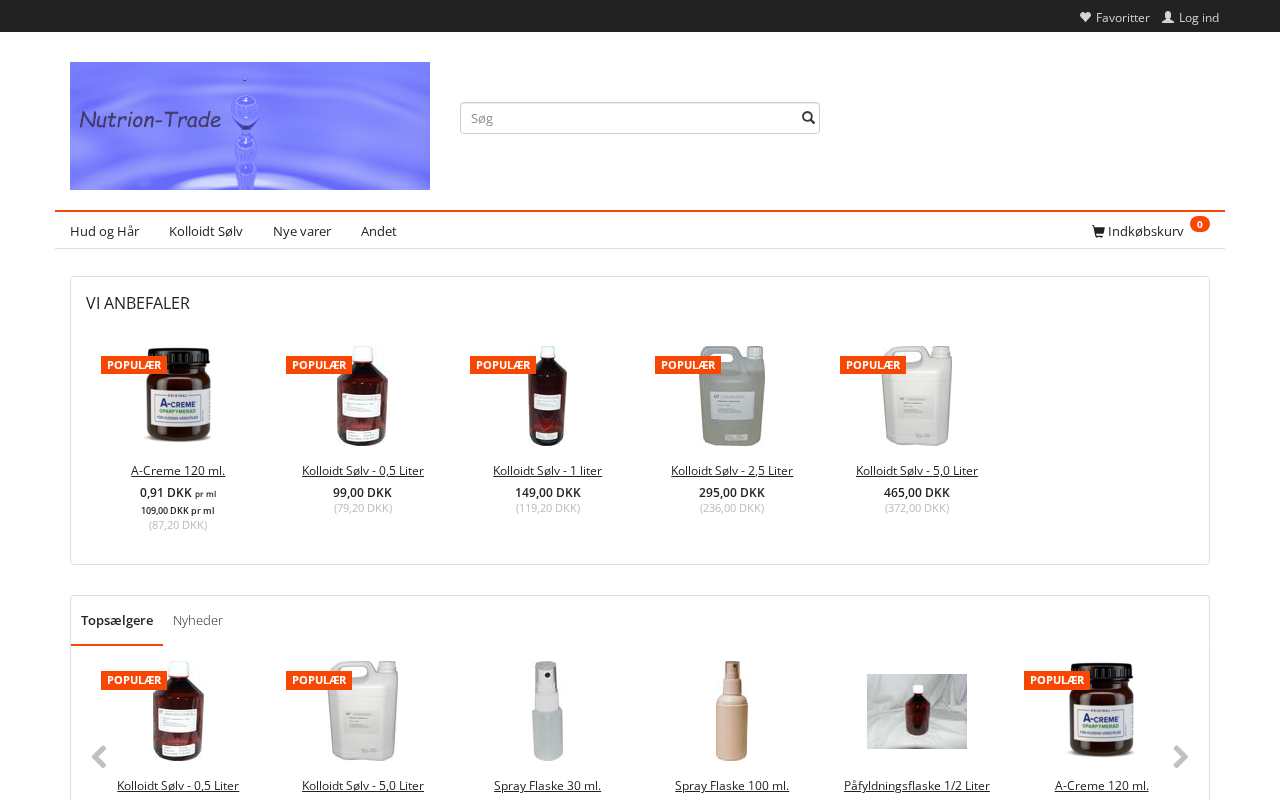Click recommended Kolloidt Sølv - 5,0 Liter link
The image size is (1280, 800).
[x=917, y=471]
